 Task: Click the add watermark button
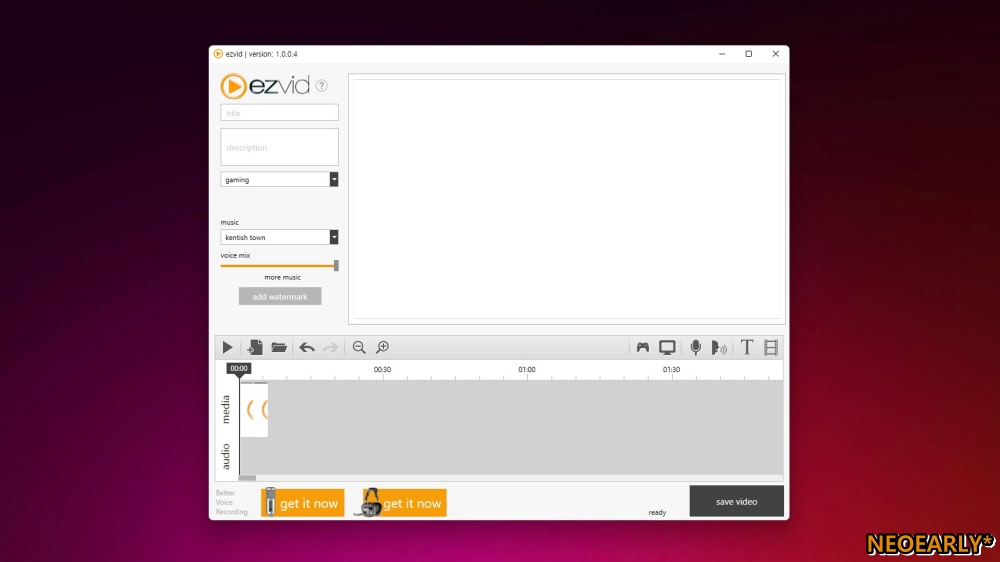tap(280, 296)
